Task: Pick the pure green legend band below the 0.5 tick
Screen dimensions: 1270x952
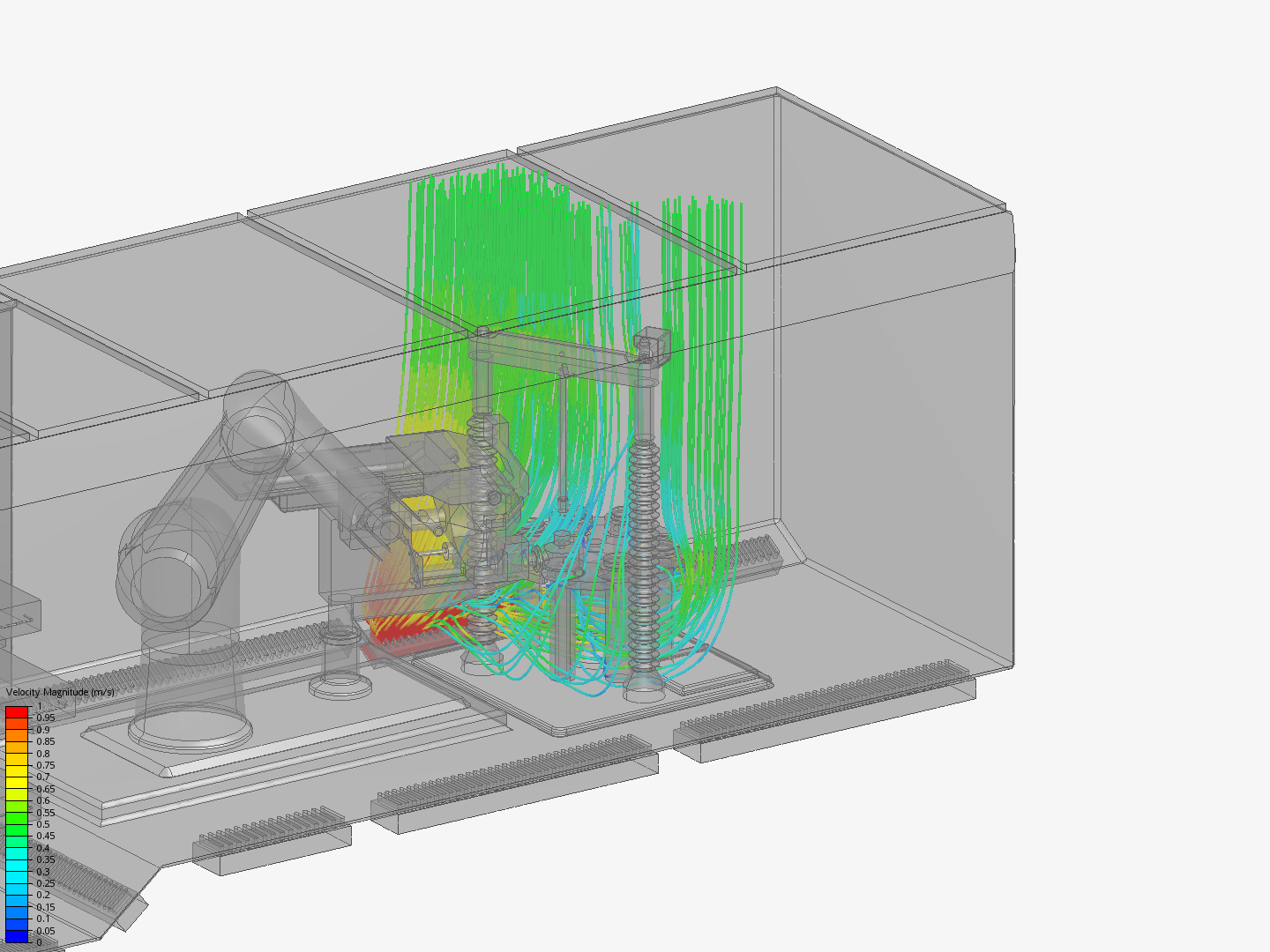Action: point(18,829)
